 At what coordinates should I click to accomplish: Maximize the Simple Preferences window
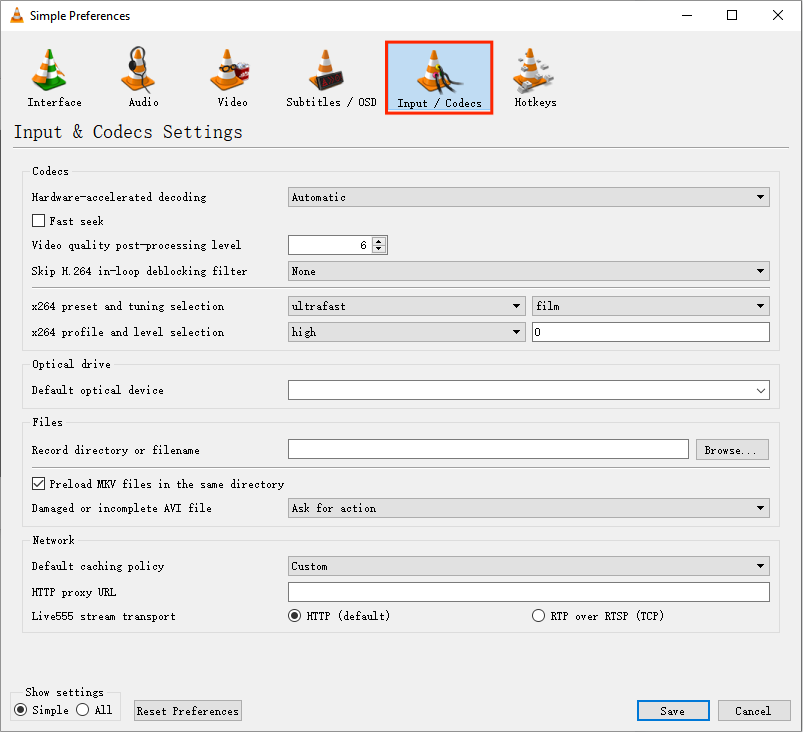[x=732, y=15]
